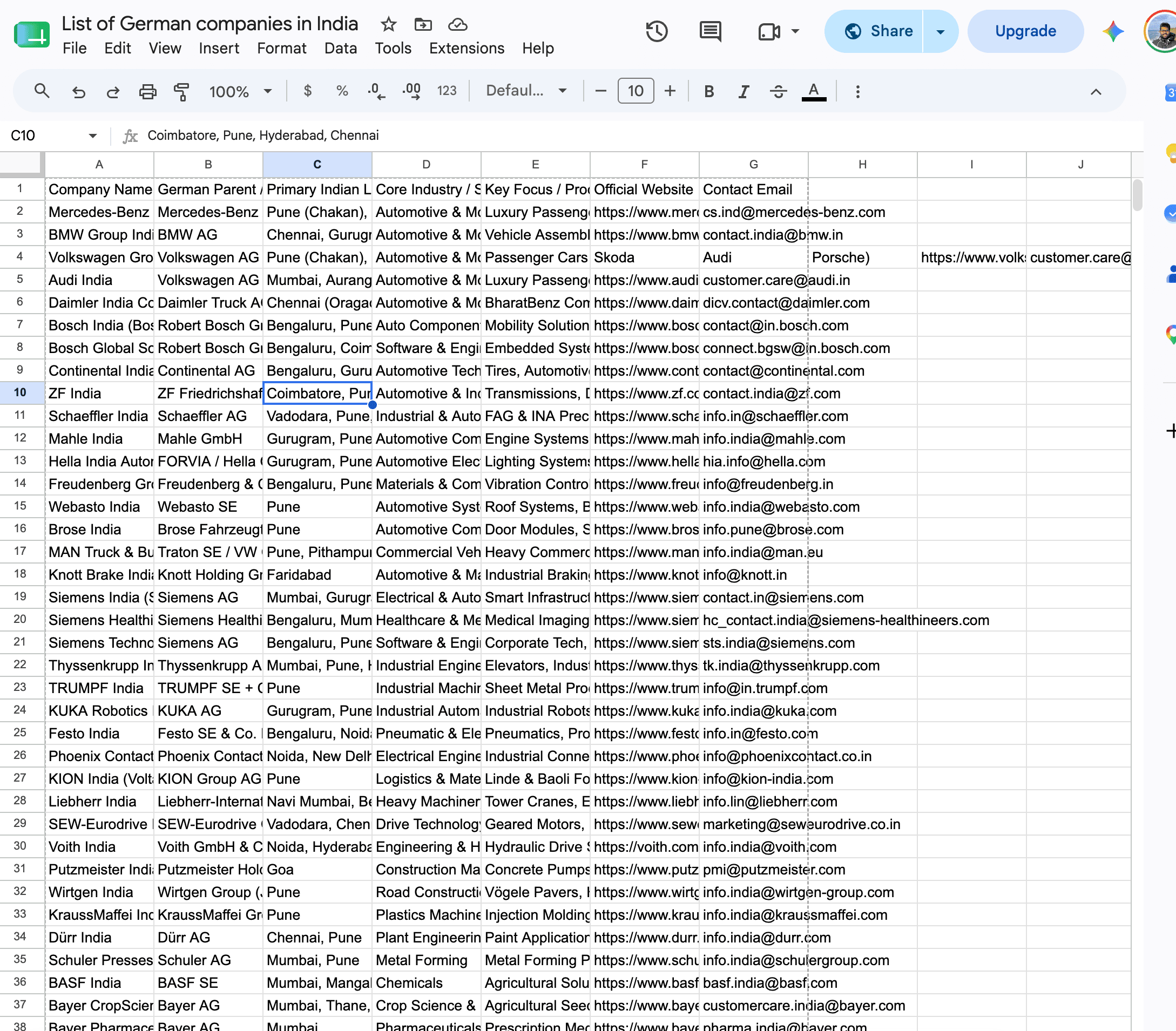View the cloud save status icon
Viewport: 1176px width, 1031px height.
[457, 24]
